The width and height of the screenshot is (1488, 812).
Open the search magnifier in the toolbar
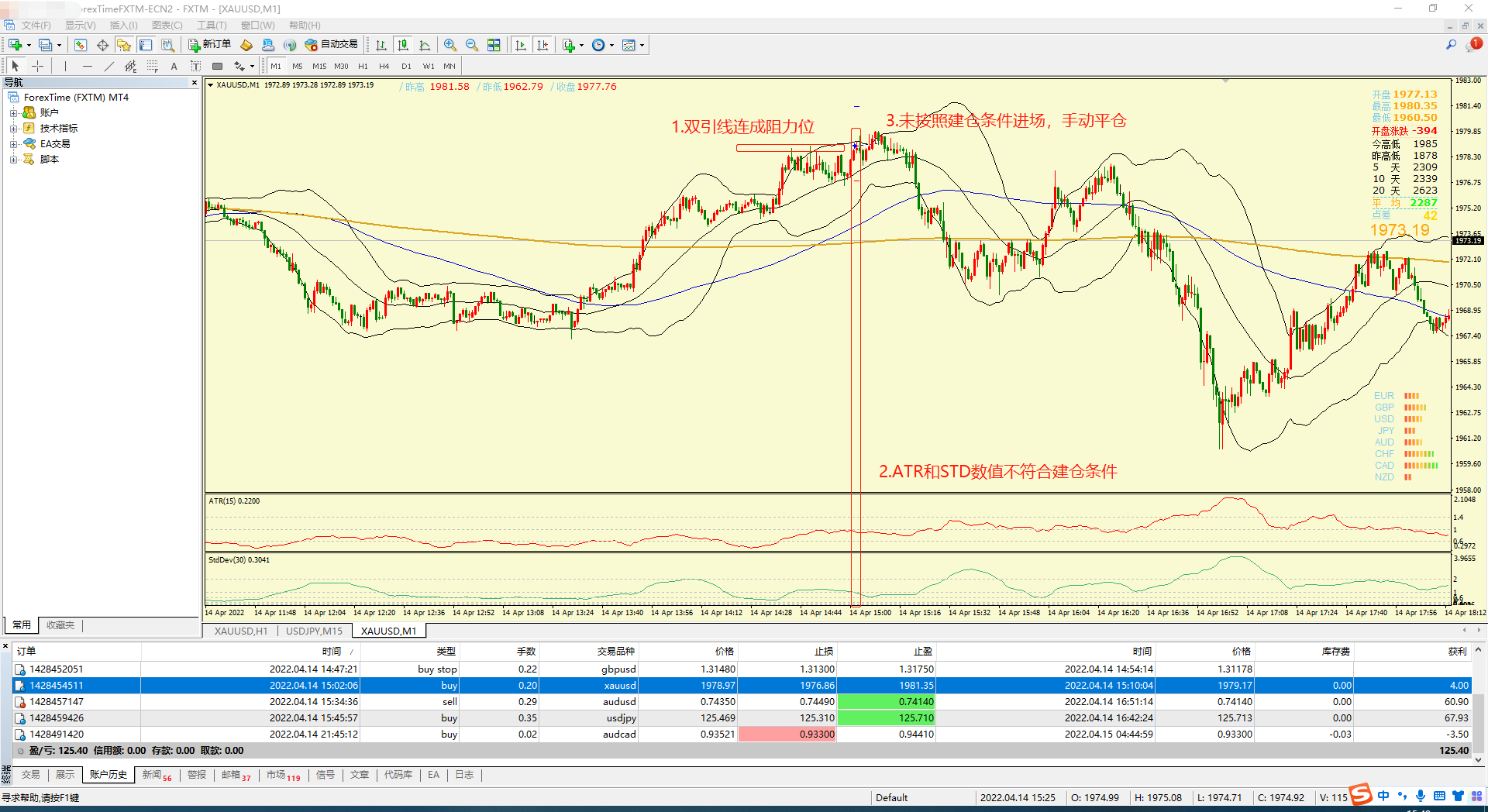point(1451,45)
